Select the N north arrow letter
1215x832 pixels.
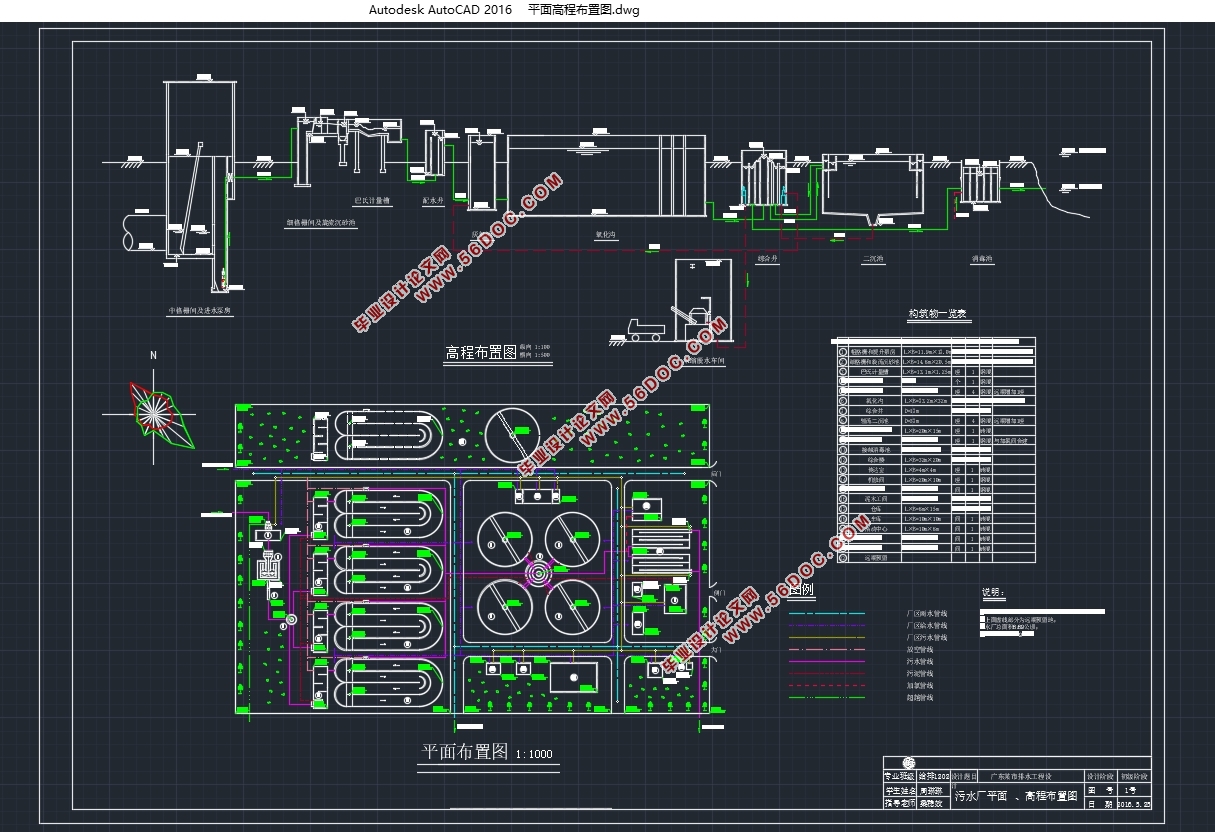click(x=153, y=356)
